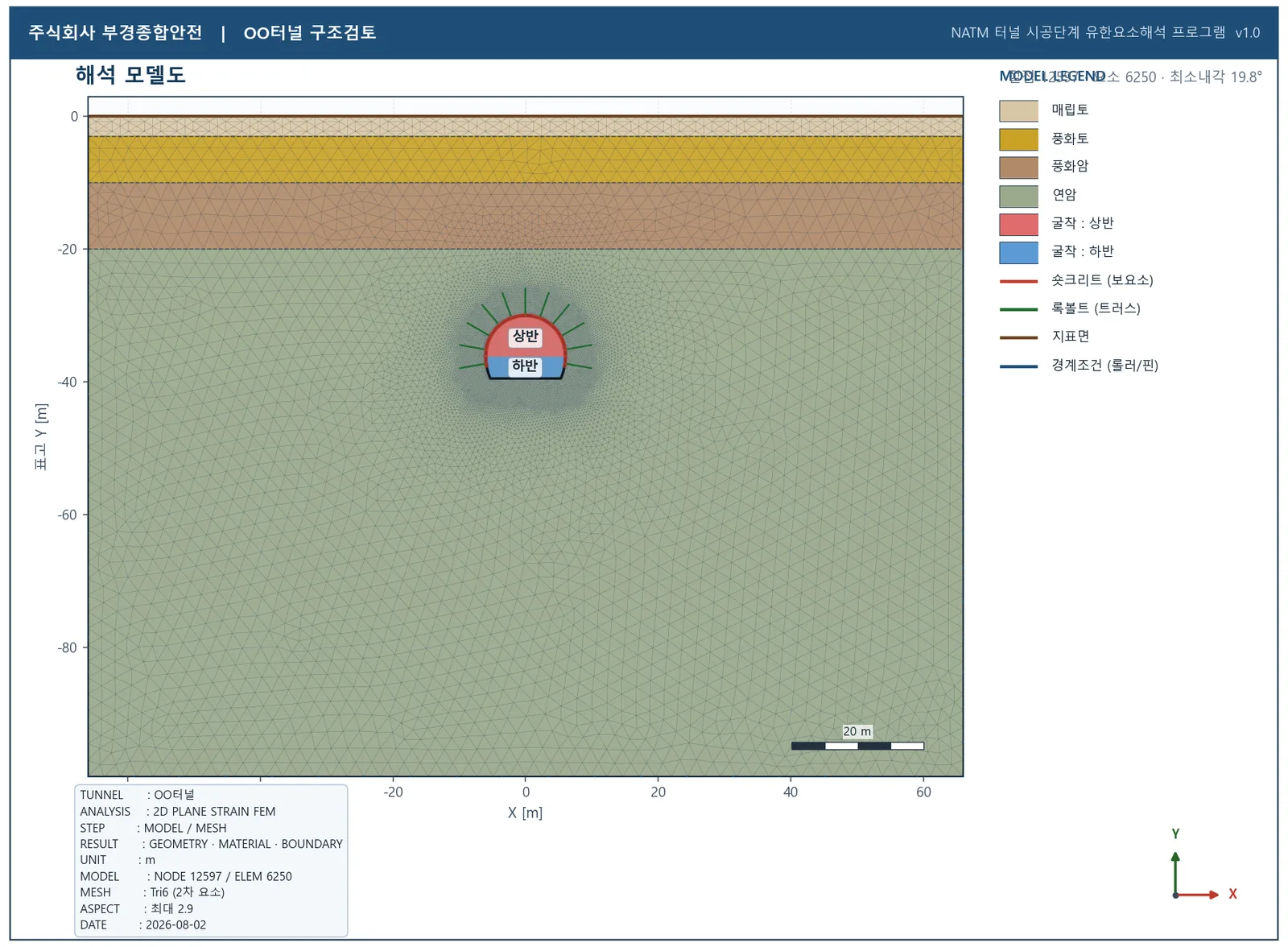This screenshot has width=1288, height=947.
Task: Click the 20 m scale bar
Action: point(857,746)
